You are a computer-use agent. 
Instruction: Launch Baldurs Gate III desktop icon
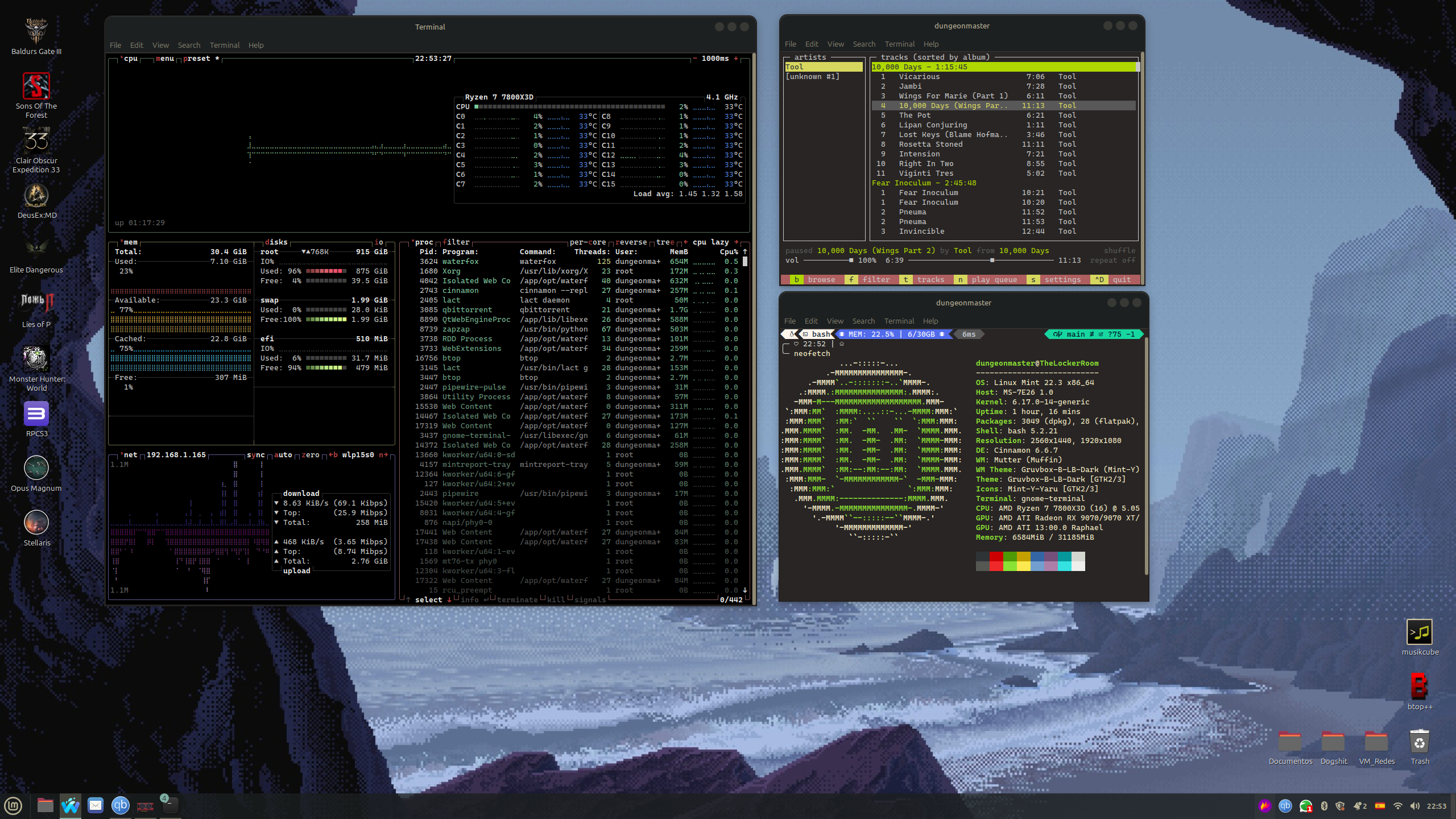[x=36, y=32]
